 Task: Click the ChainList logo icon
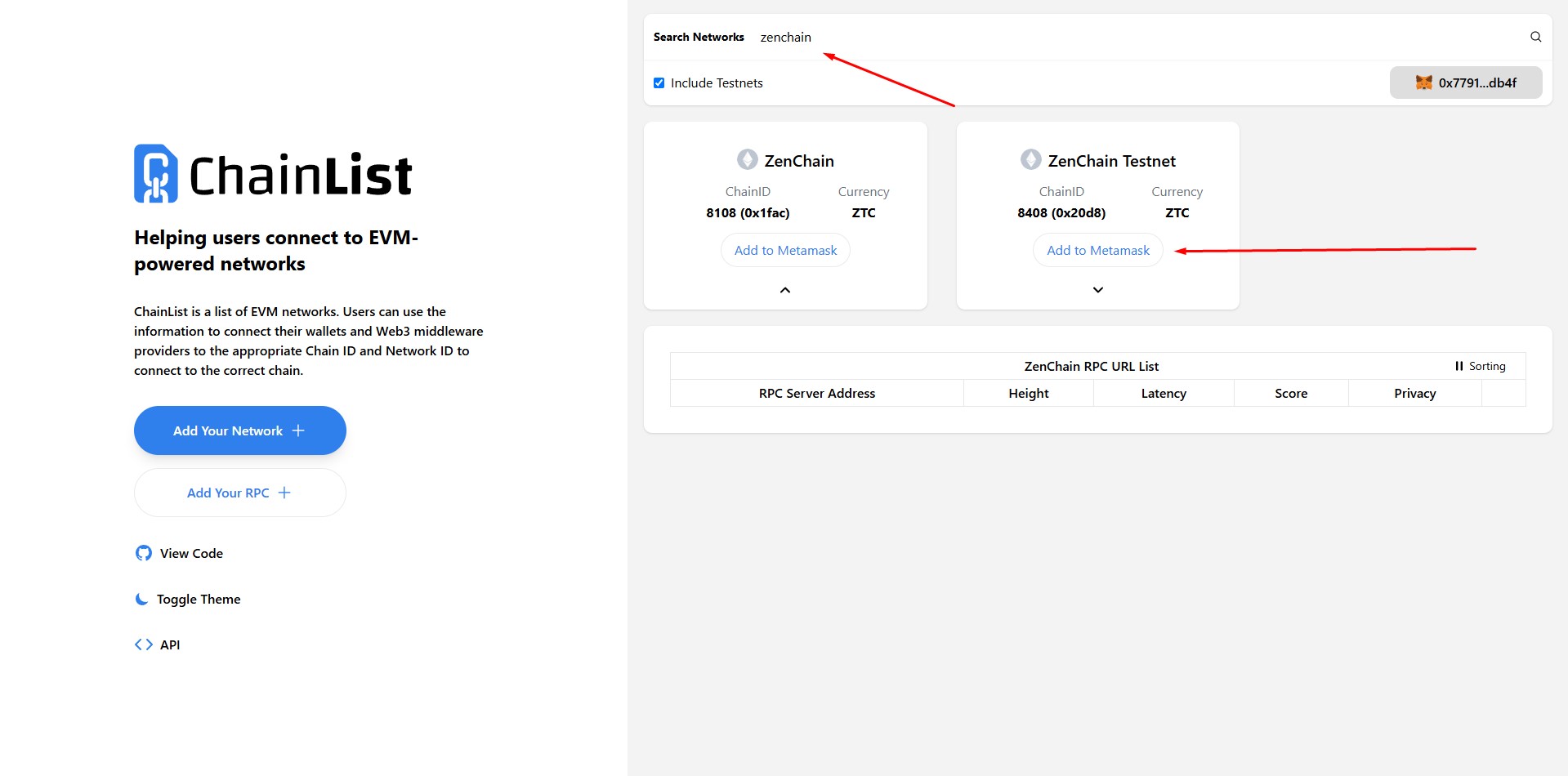point(156,174)
